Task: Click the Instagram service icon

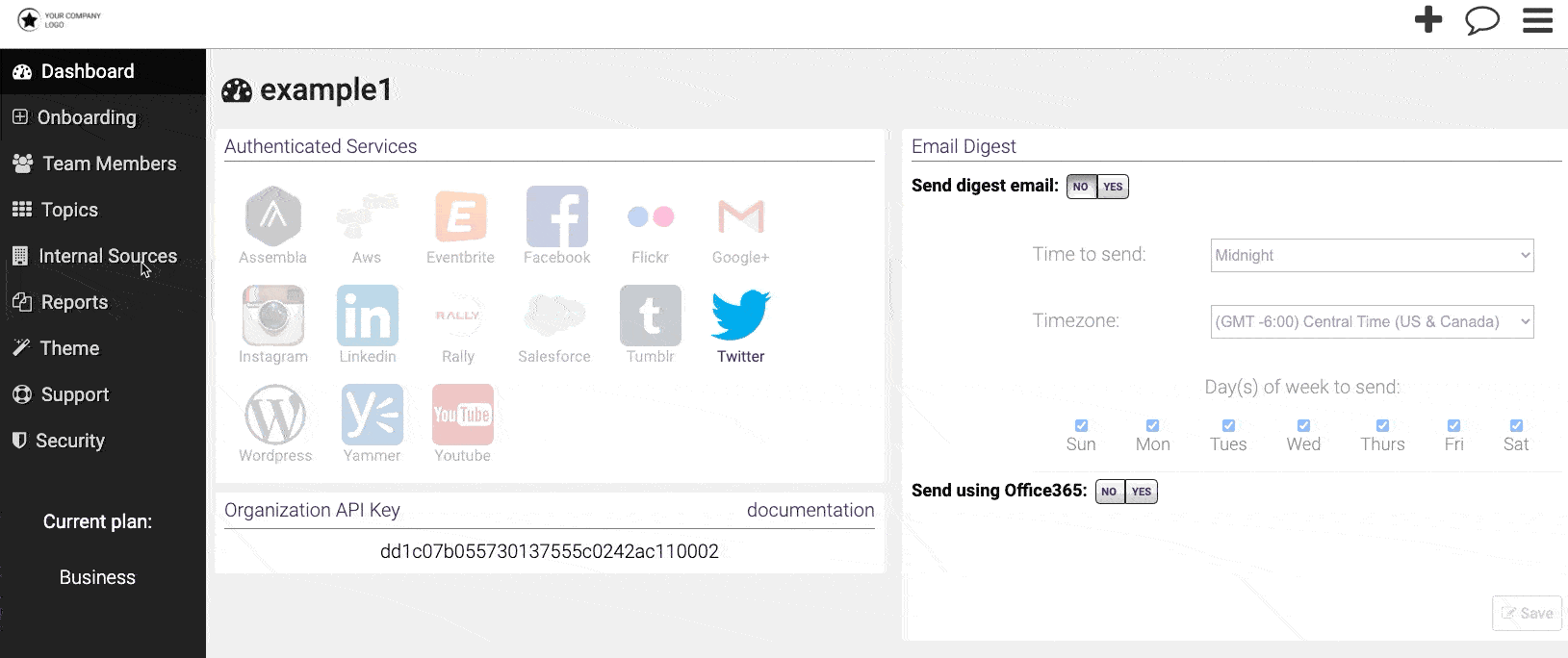Action: click(x=273, y=316)
